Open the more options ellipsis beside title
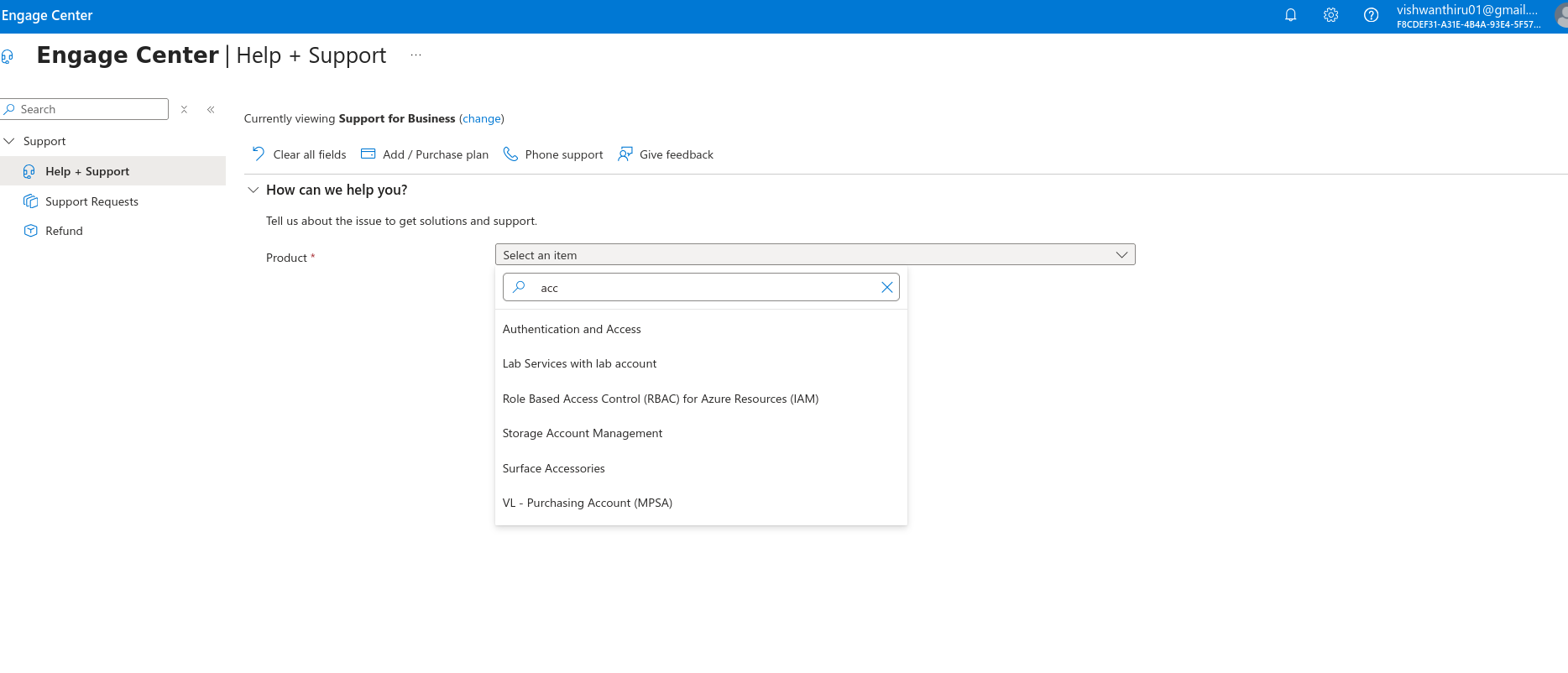Viewport: 1568px width, 673px height. (416, 55)
